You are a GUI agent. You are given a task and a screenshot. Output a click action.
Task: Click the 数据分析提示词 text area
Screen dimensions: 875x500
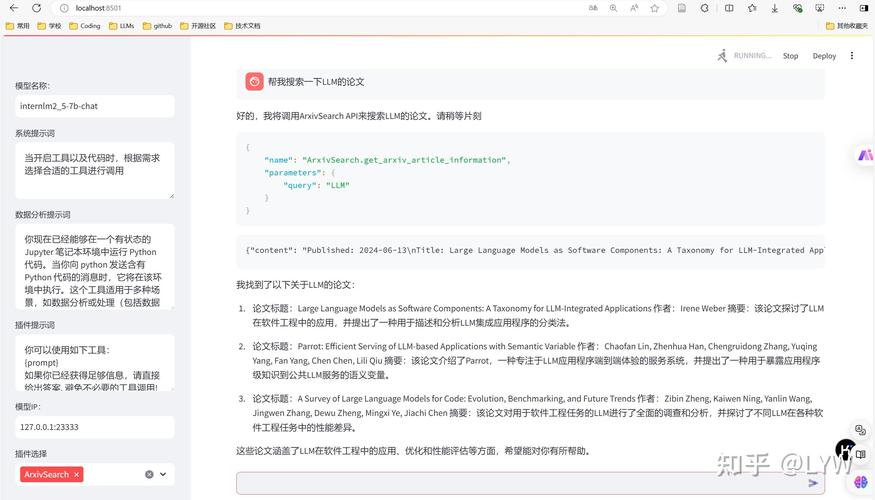point(95,266)
